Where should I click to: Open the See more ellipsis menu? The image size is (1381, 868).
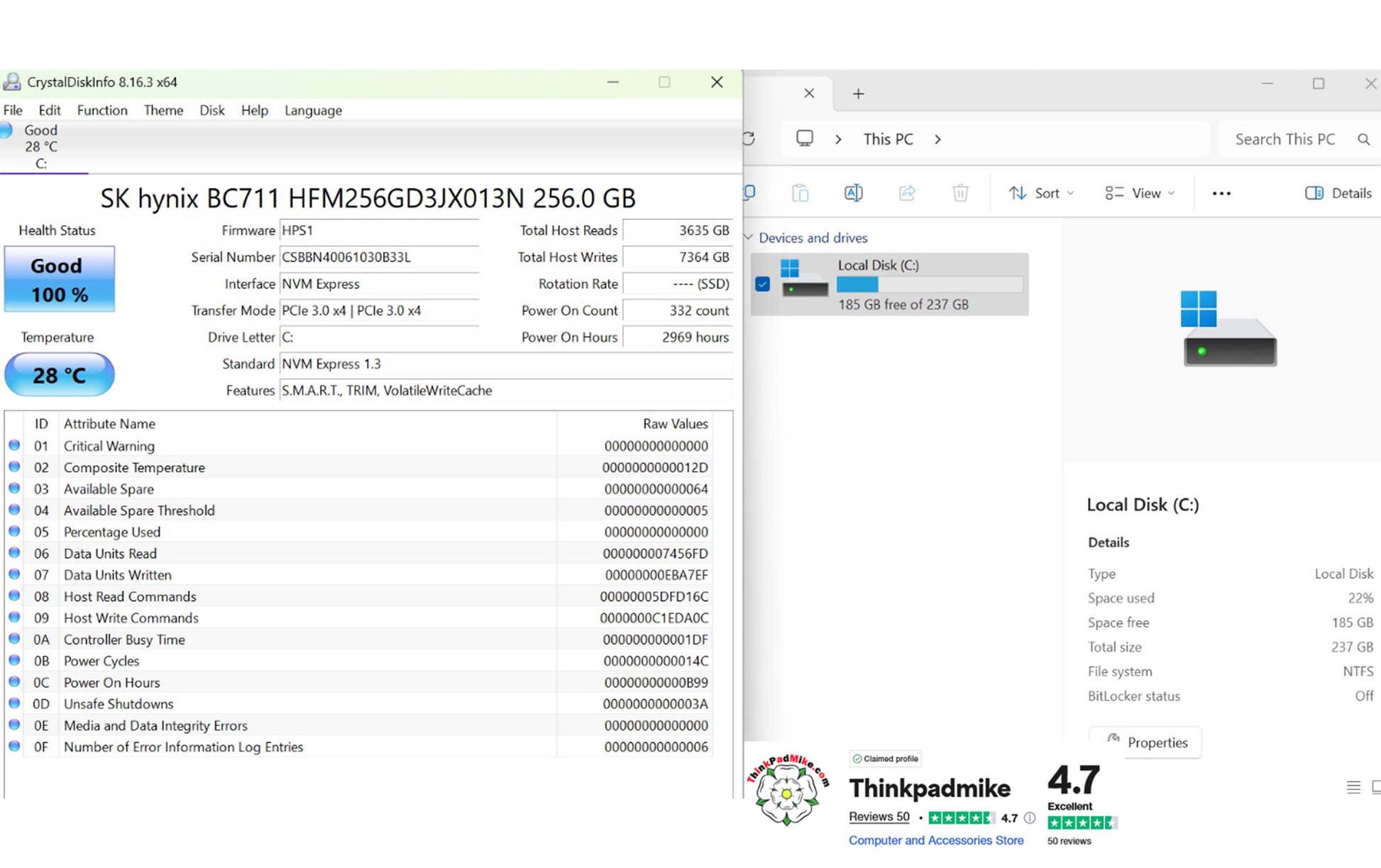[x=1221, y=193]
